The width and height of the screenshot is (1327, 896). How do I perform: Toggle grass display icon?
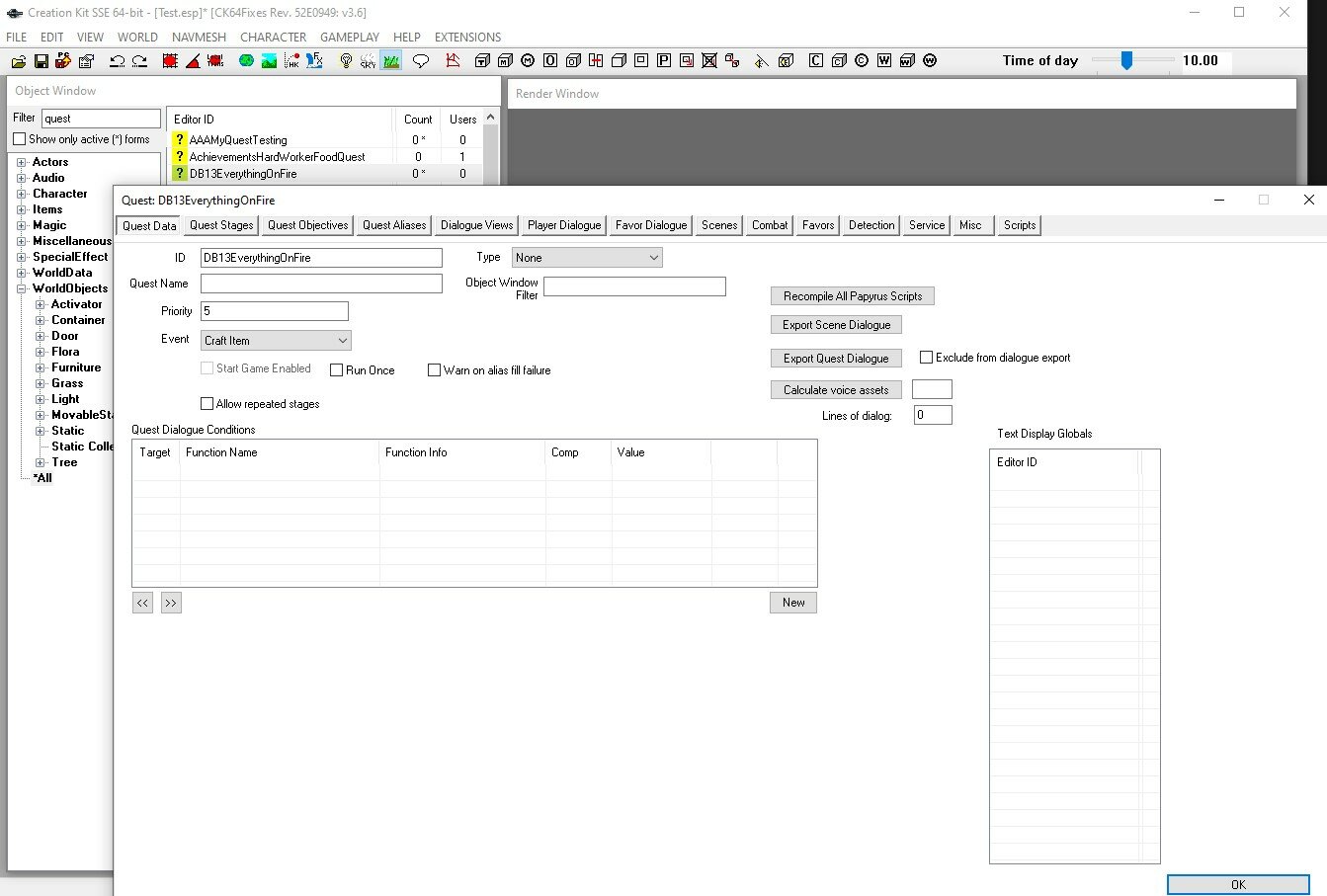[x=390, y=61]
